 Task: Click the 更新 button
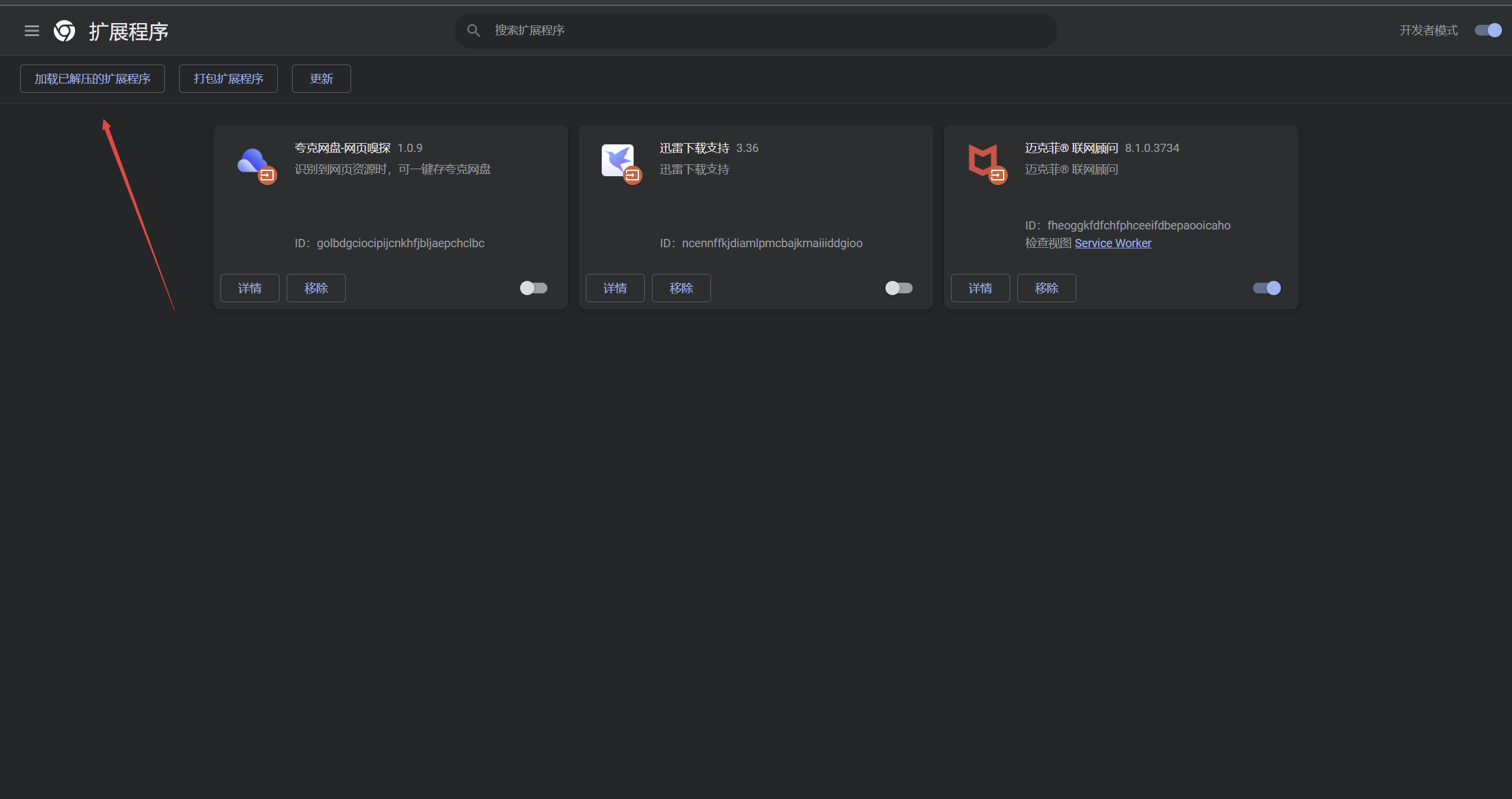click(x=321, y=78)
